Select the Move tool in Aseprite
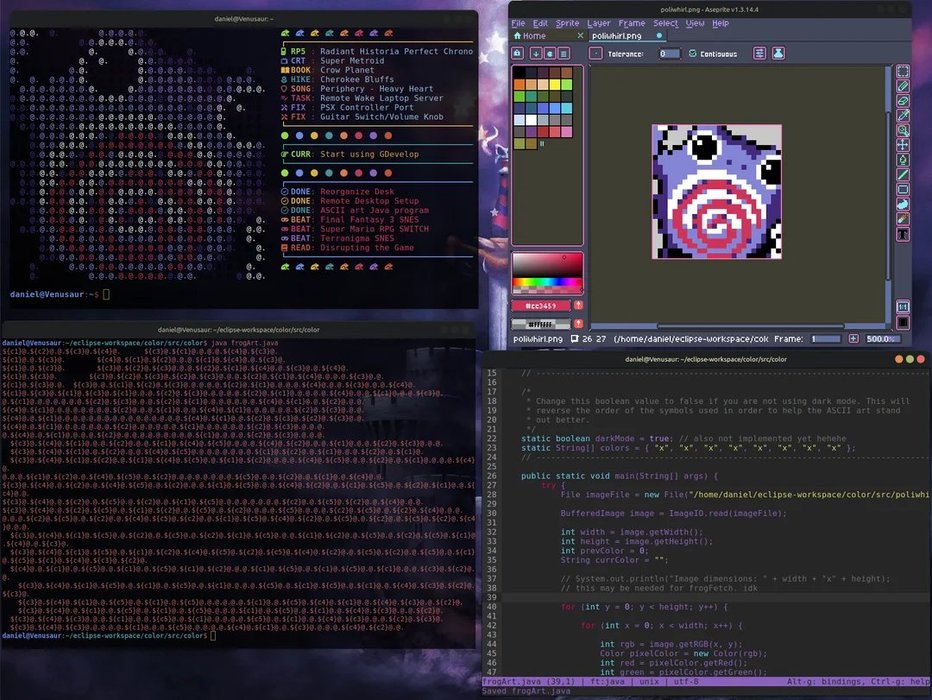The height and width of the screenshot is (700, 932). pyautogui.click(x=903, y=144)
